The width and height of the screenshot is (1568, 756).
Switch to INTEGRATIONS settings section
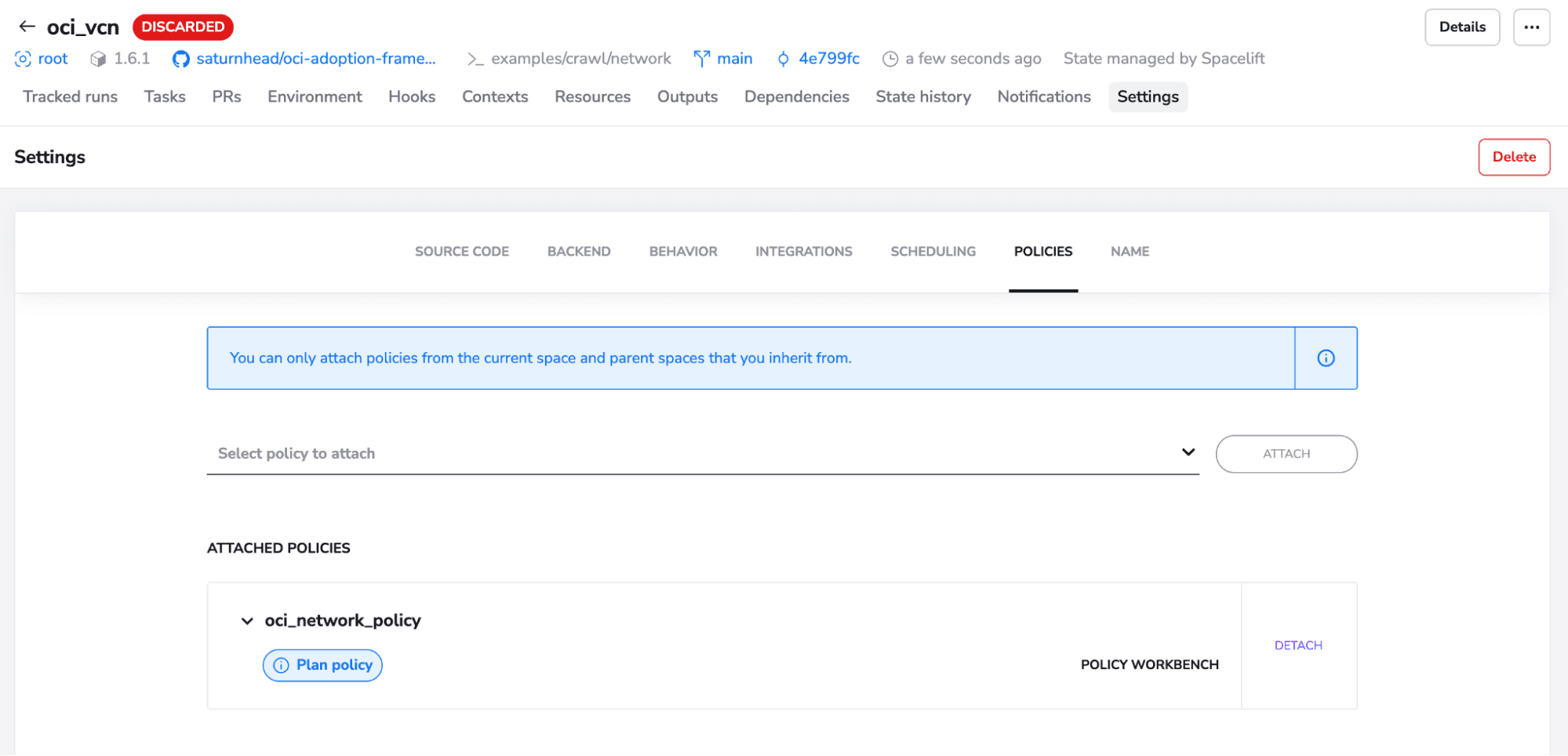(804, 252)
